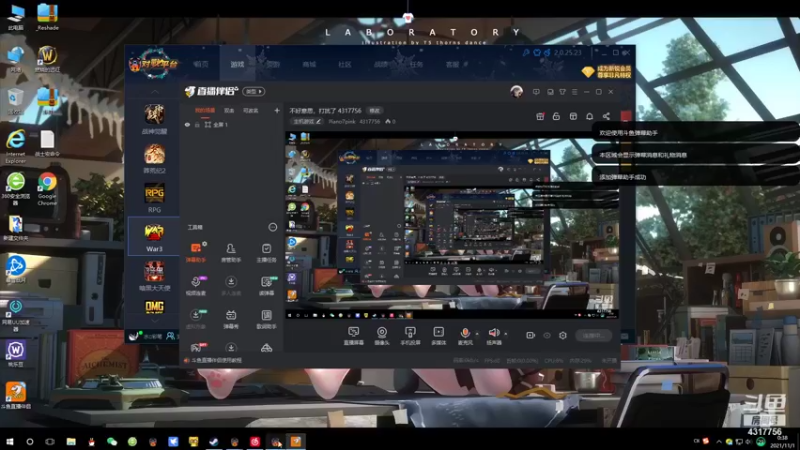Open the user avatar in companion title bar
The image size is (800, 450).
click(516, 91)
